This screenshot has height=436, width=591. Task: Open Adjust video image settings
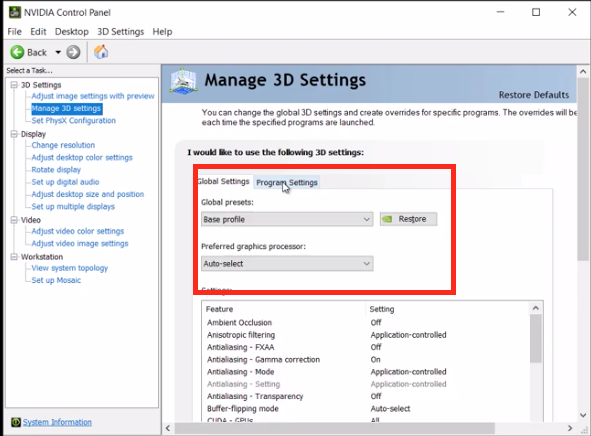tap(80, 243)
